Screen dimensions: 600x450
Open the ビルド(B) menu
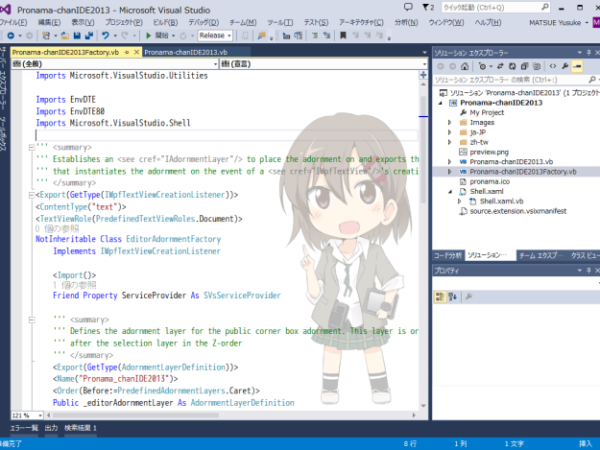click(x=165, y=22)
